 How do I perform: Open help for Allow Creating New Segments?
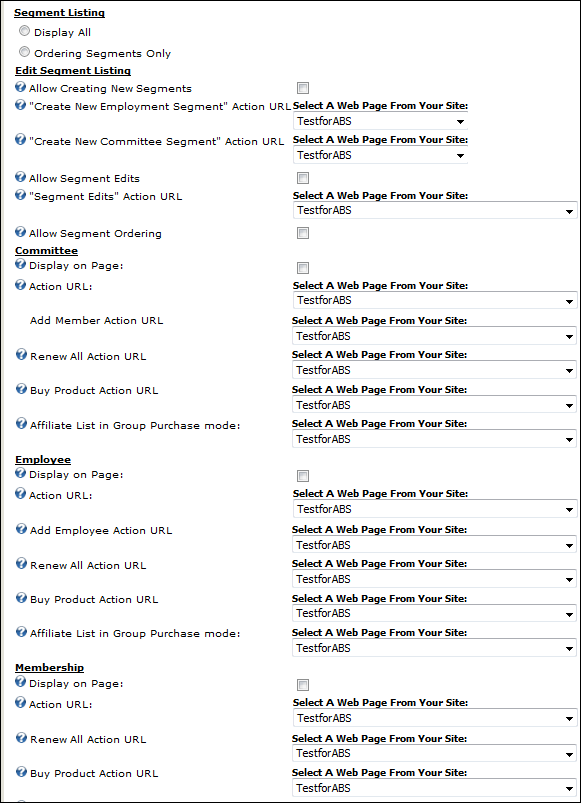pos(20,87)
